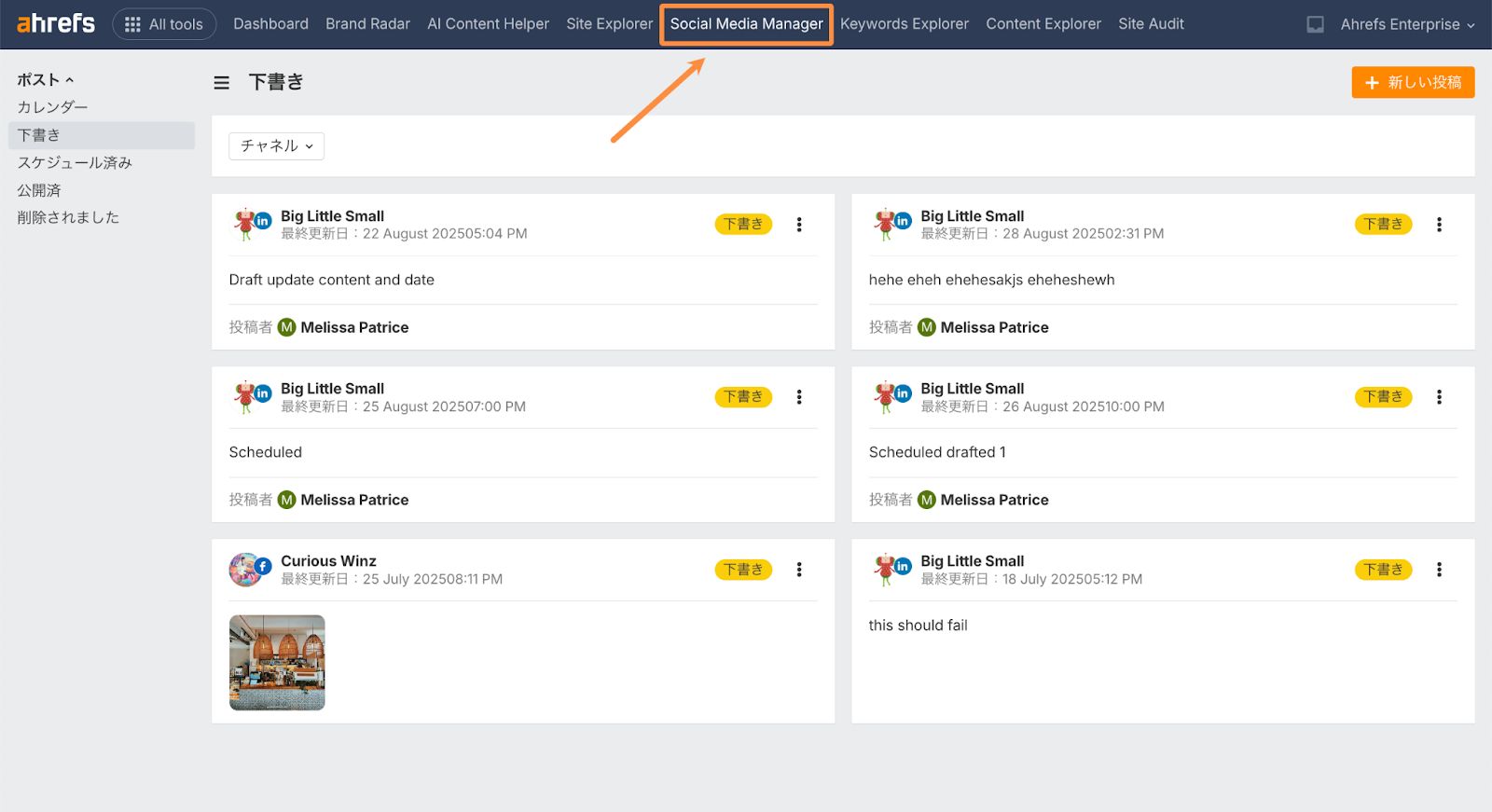Viewport: 1492px width, 812px height.
Task: Go to Dashboard
Action: [x=270, y=24]
